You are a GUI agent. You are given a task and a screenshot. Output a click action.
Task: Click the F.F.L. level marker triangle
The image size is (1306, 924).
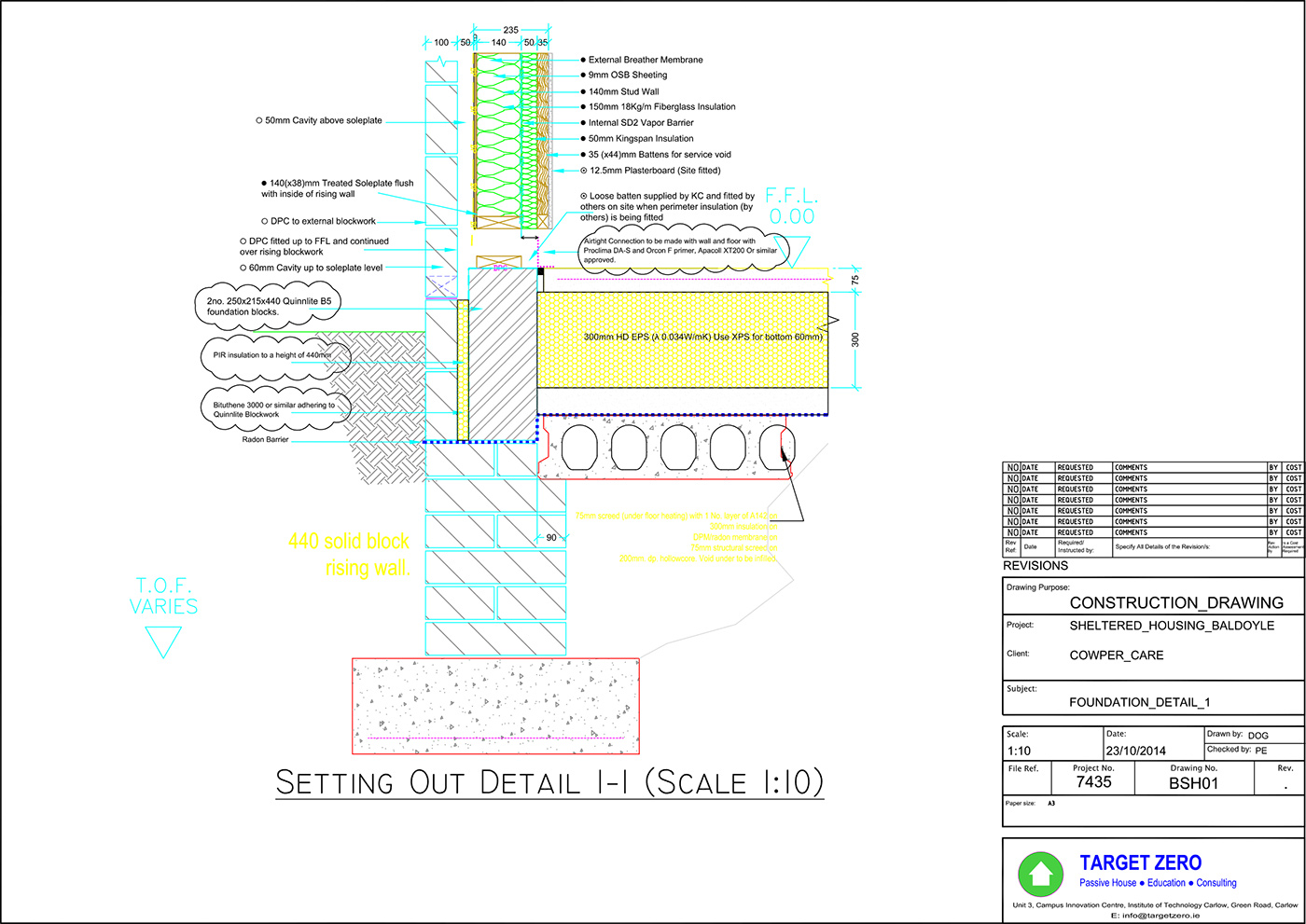792,252
